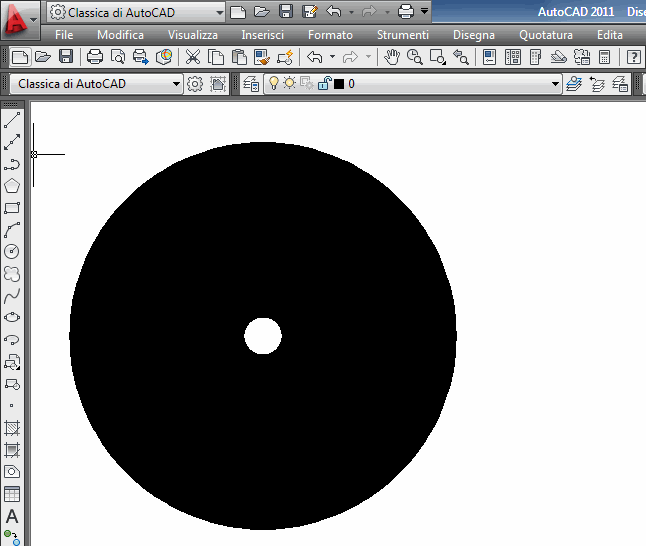Click the Publish icon
This screenshot has height=546, width=646.
click(x=140, y=57)
